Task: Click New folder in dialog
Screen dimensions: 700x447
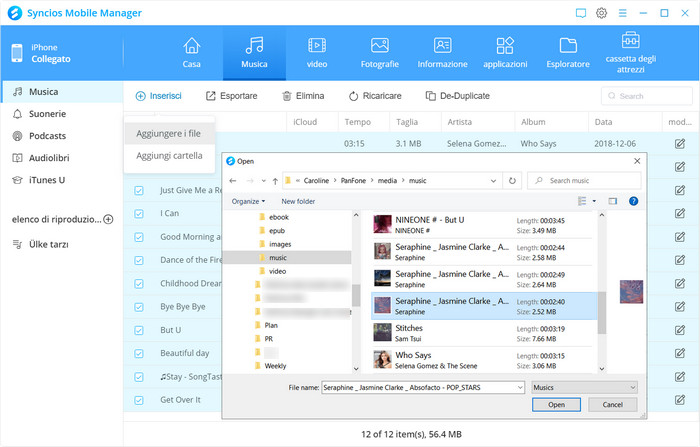Action: click(x=298, y=201)
